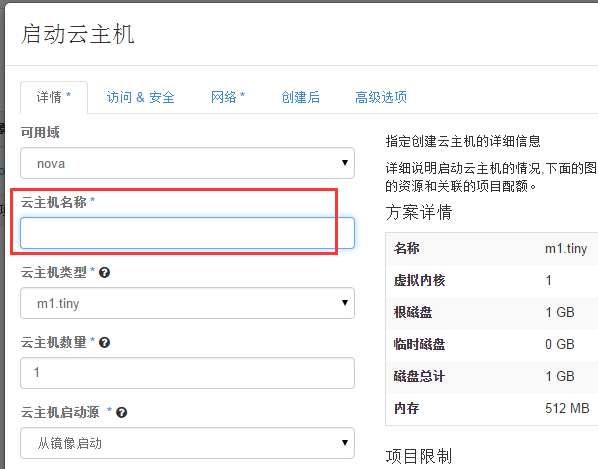Click dropdown arrow of the nova selector
This screenshot has height=469, width=598.
(345, 163)
